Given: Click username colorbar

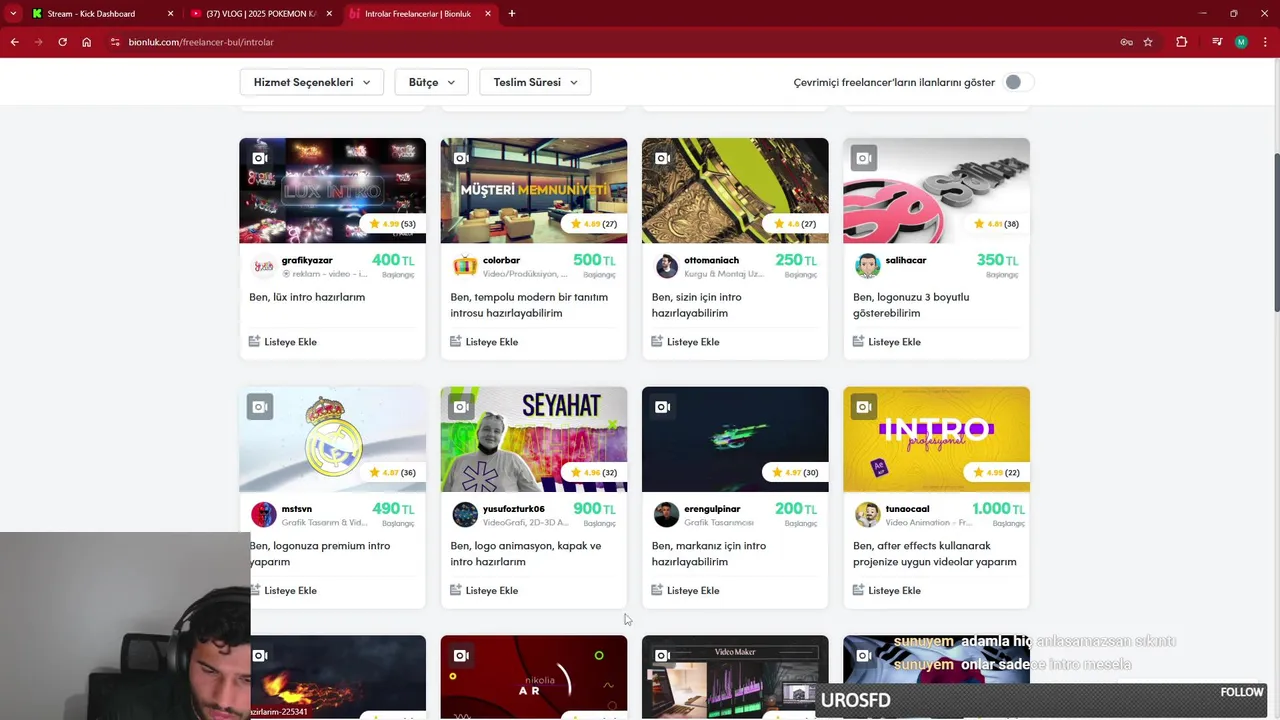Looking at the screenshot, I should [502, 260].
